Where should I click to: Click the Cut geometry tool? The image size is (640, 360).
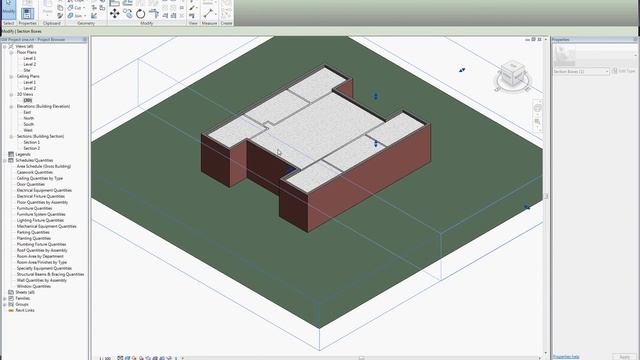pos(76,8)
